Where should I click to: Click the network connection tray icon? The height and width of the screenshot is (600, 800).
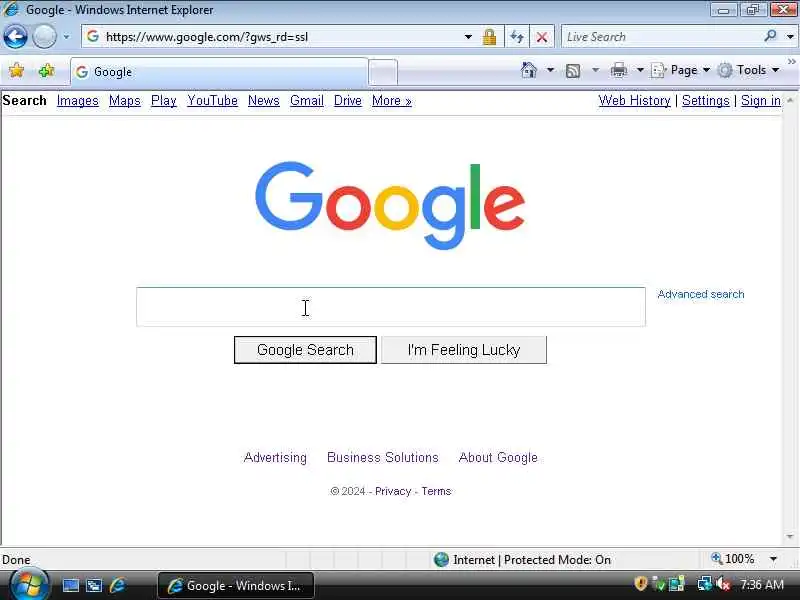[x=705, y=584]
